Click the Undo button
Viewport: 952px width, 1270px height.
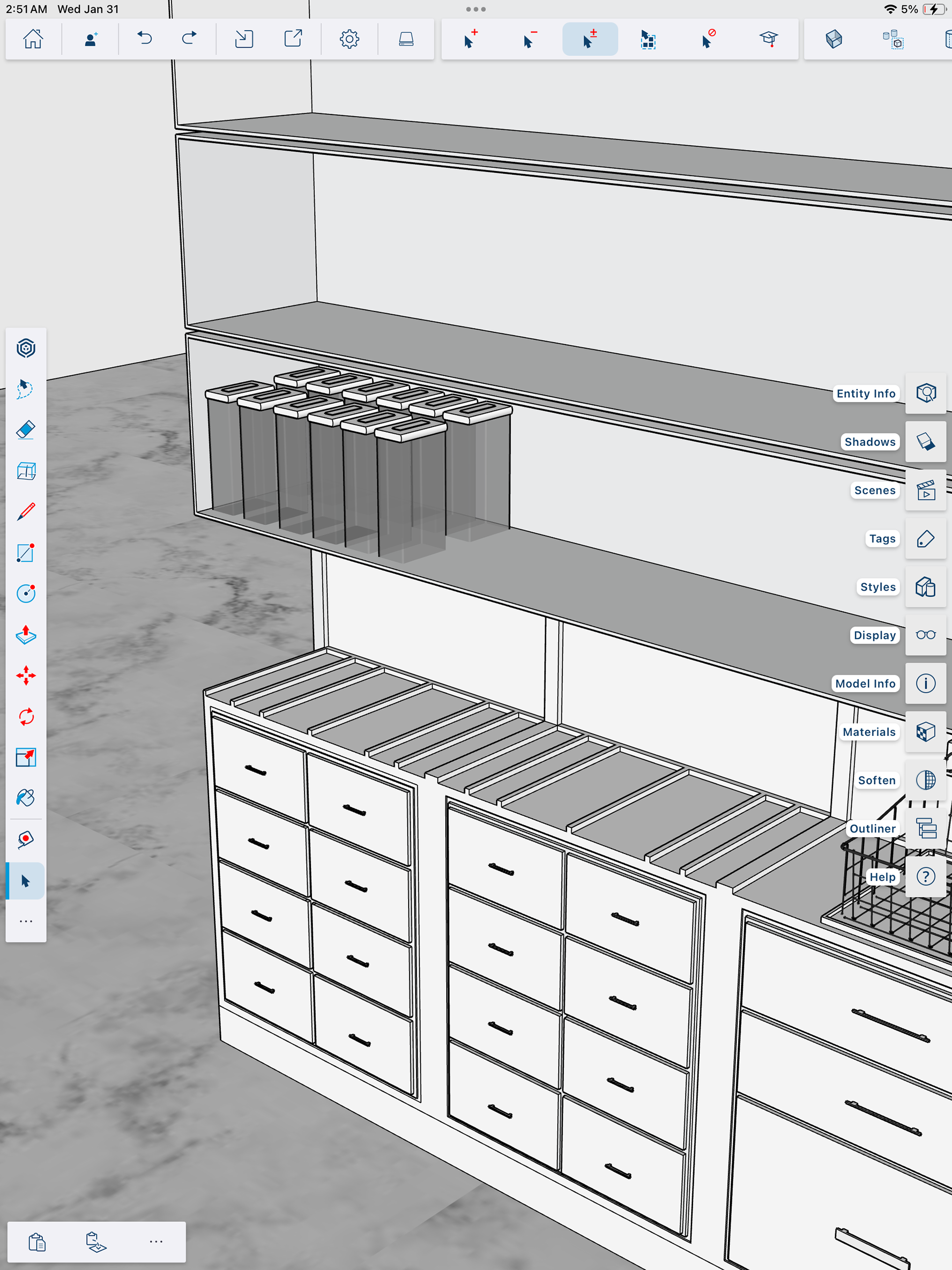click(x=145, y=39)
